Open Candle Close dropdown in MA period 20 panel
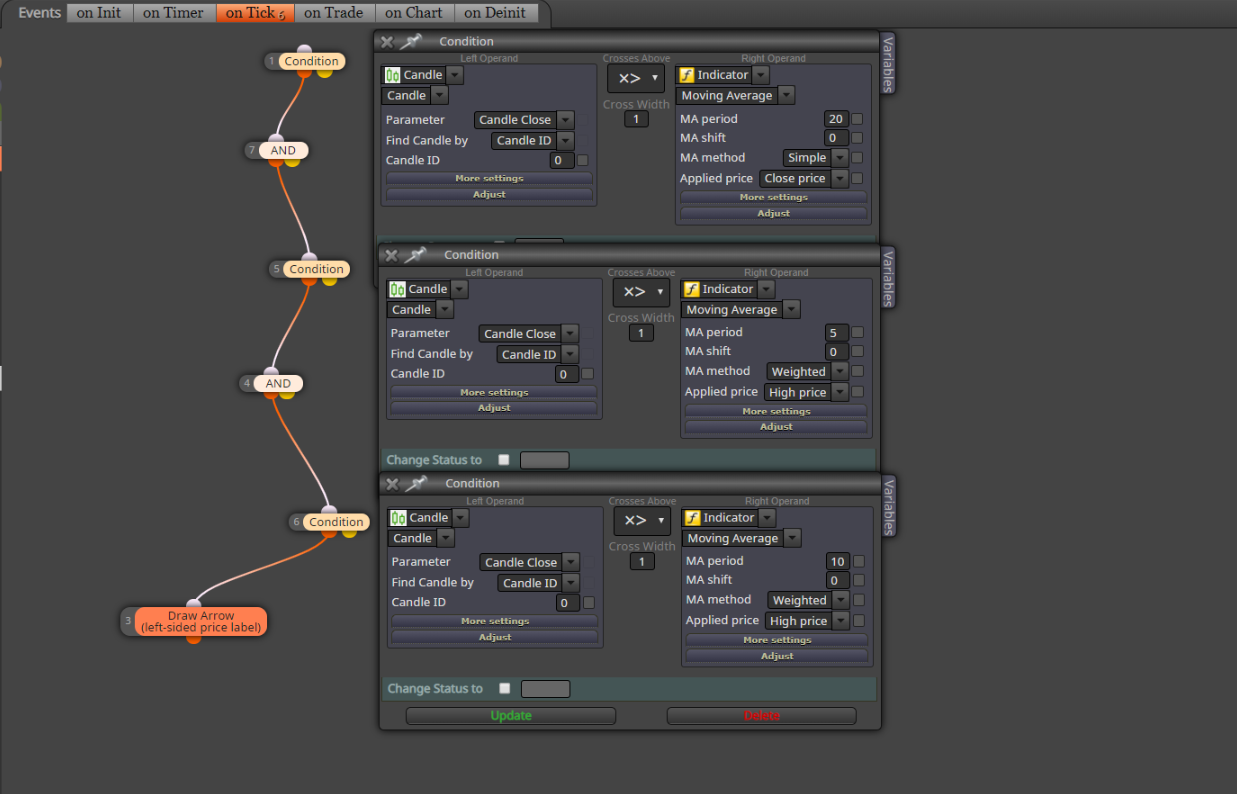The height and width of the screenshot is (794, 1237). 565,120
